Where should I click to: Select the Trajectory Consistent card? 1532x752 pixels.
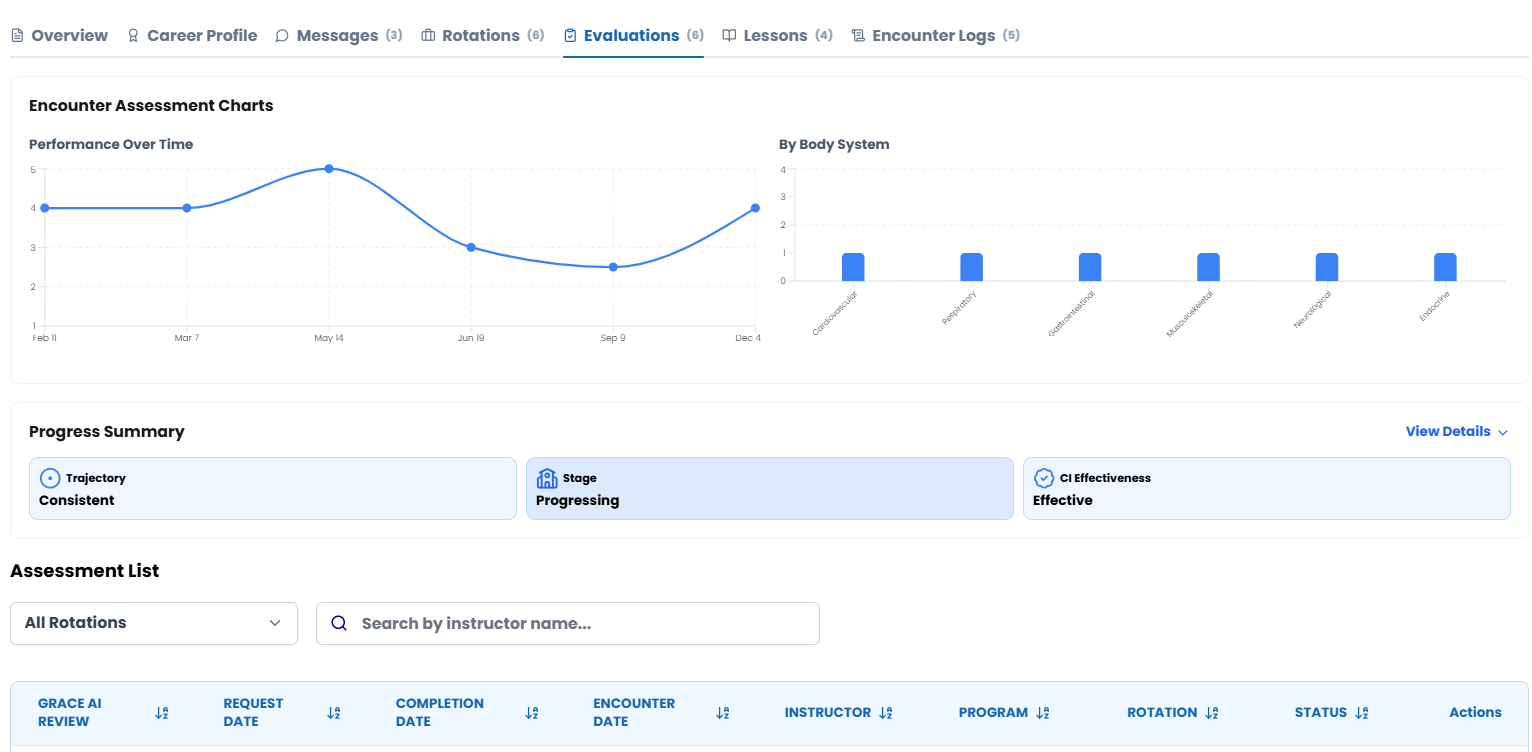pyautogui.click(x=273, y=489)
